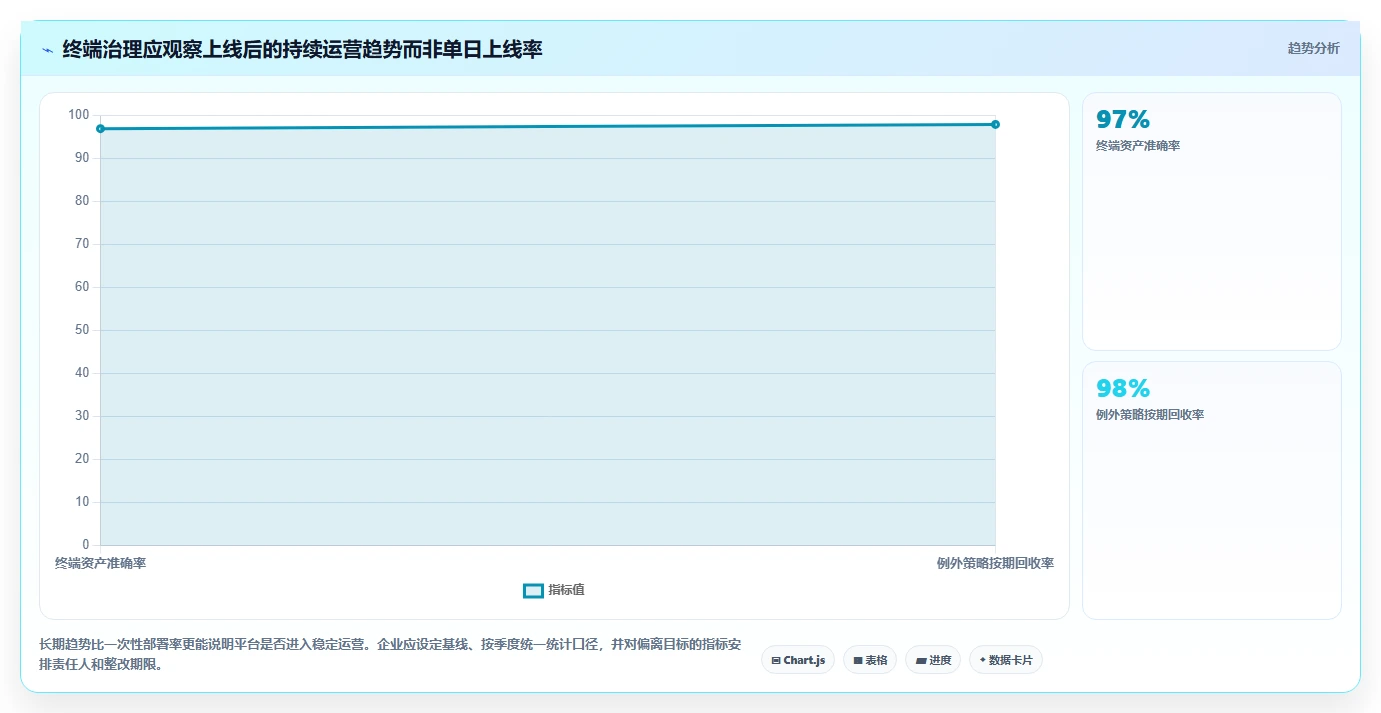
Task: Click the 例外策略按期回收率 x-axis label
Action: click(x=995, y=563)
